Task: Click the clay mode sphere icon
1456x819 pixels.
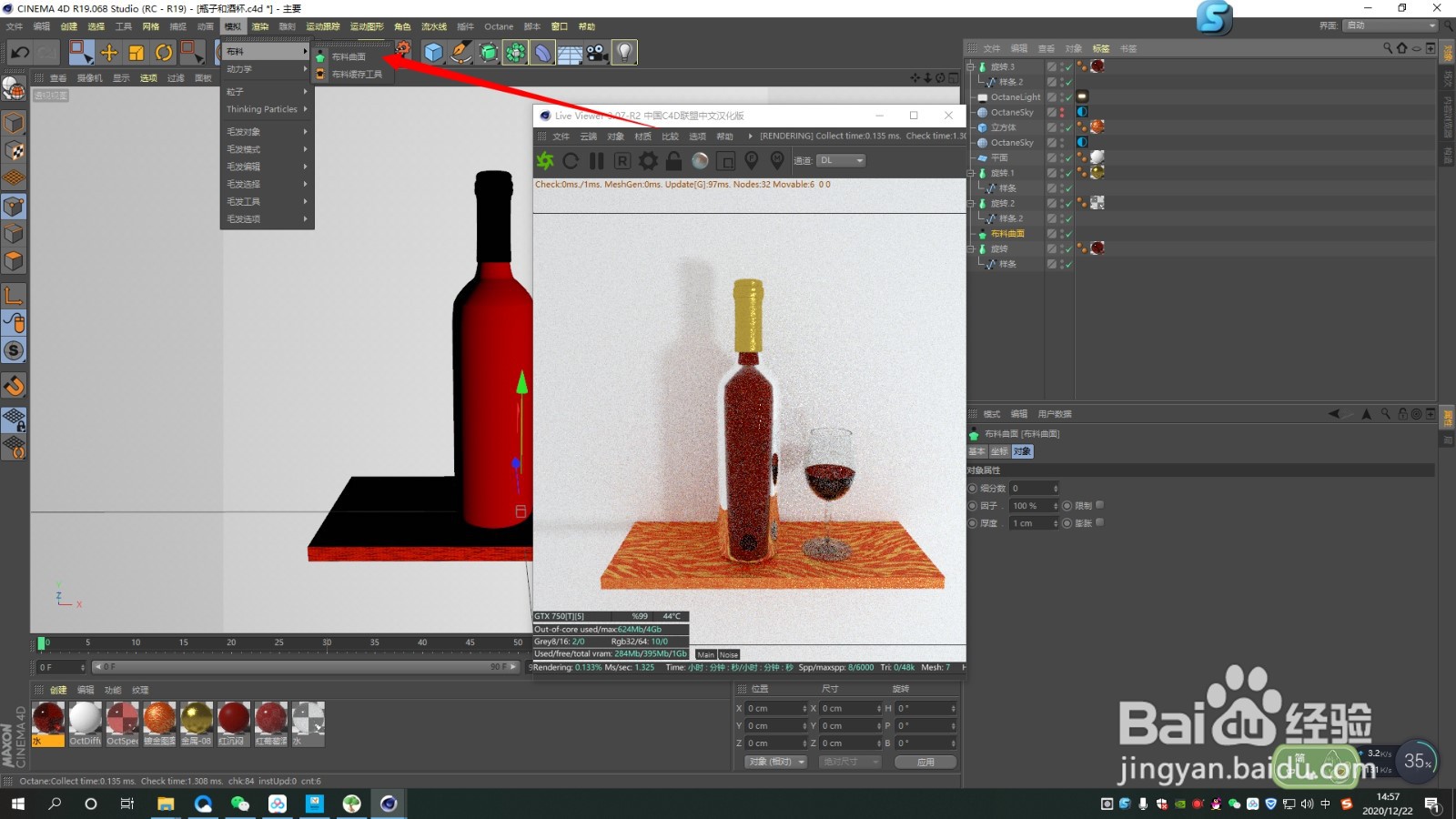Action: [700, 161]
